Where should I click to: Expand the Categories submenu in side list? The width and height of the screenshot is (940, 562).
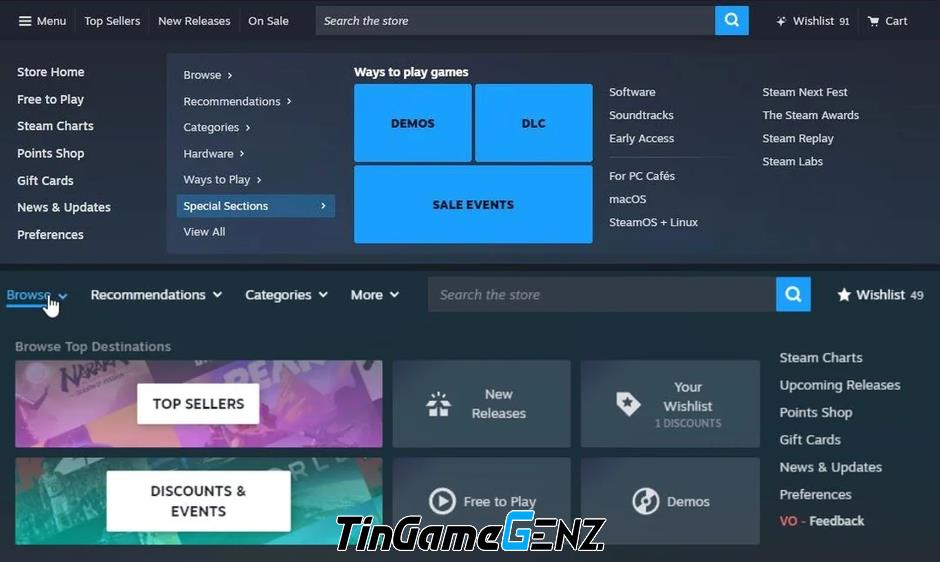pyautogui.click(x=248, y=127)
